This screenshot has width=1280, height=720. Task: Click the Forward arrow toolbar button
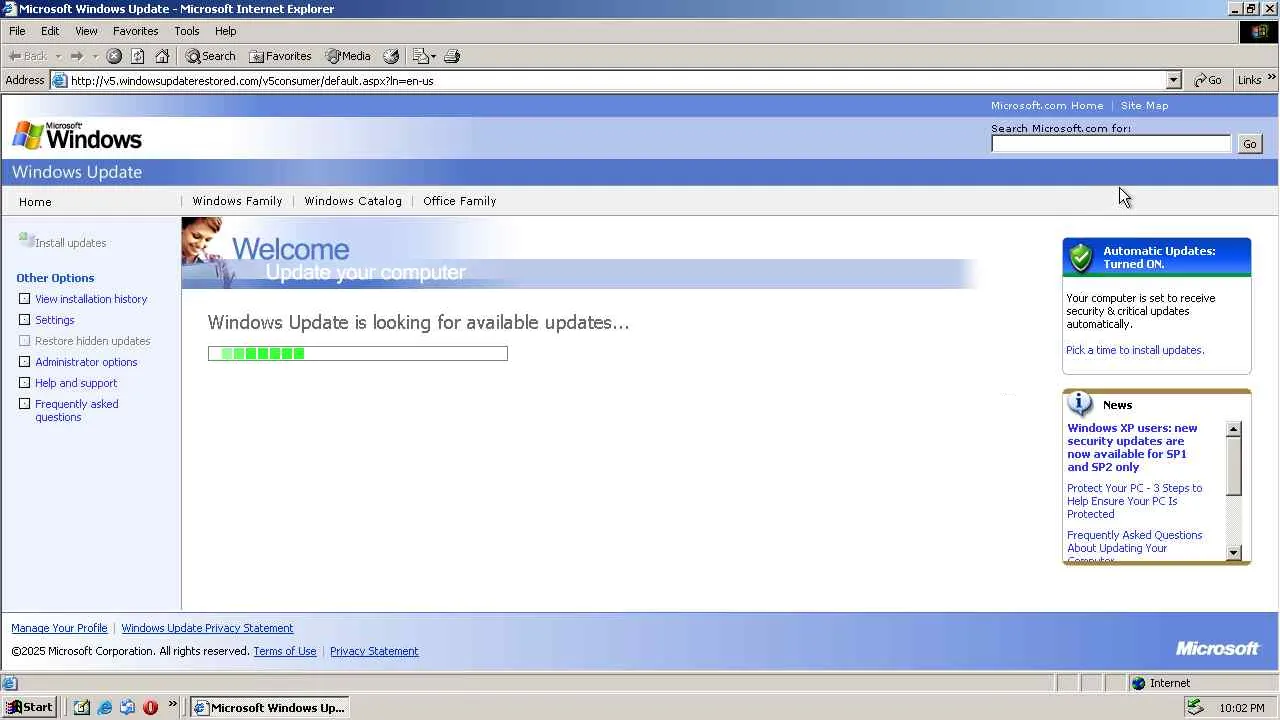pos(76,56)
